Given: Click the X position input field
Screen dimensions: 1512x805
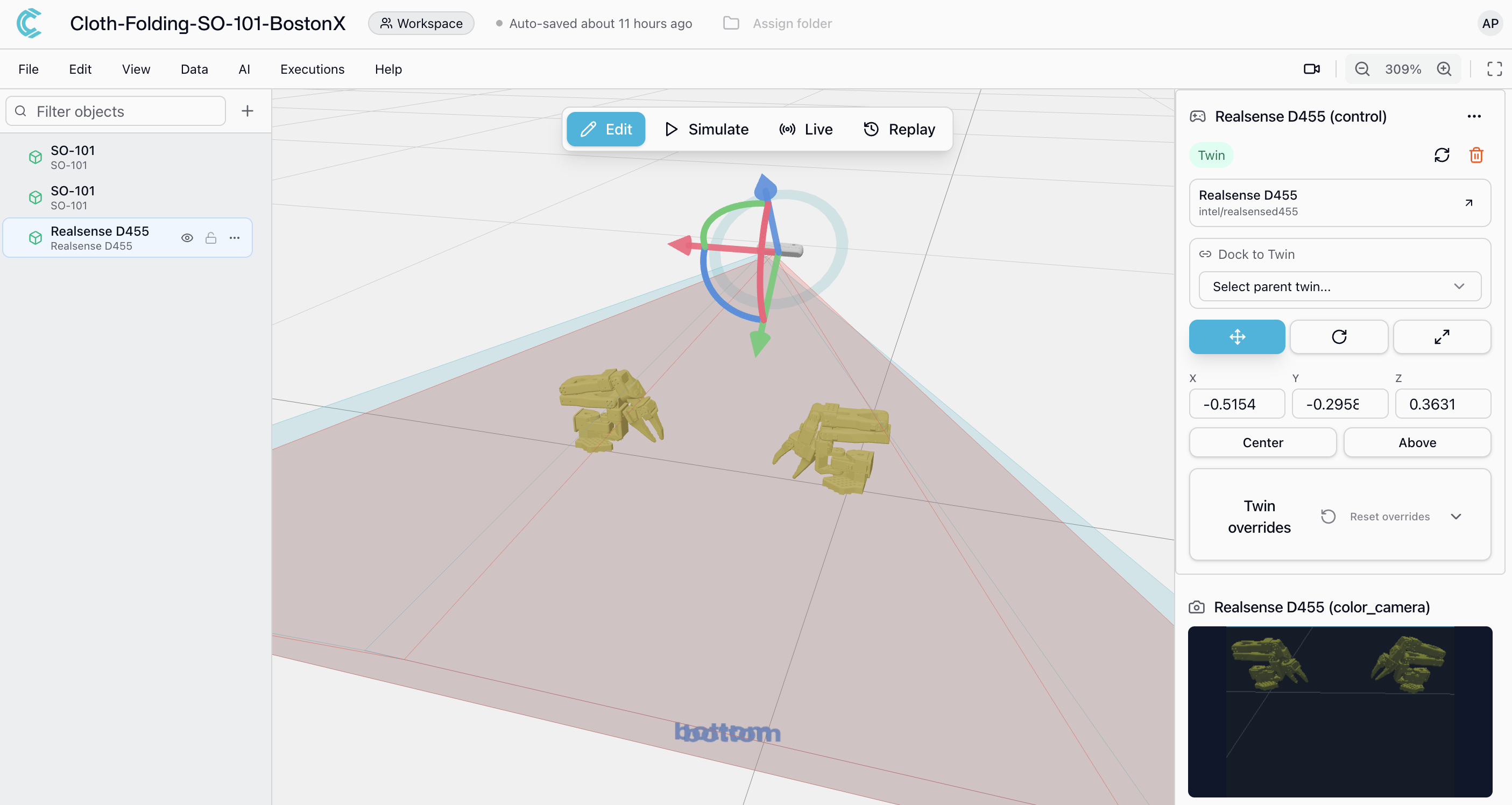Looking at the screenshot, I should click(1237, 404).
